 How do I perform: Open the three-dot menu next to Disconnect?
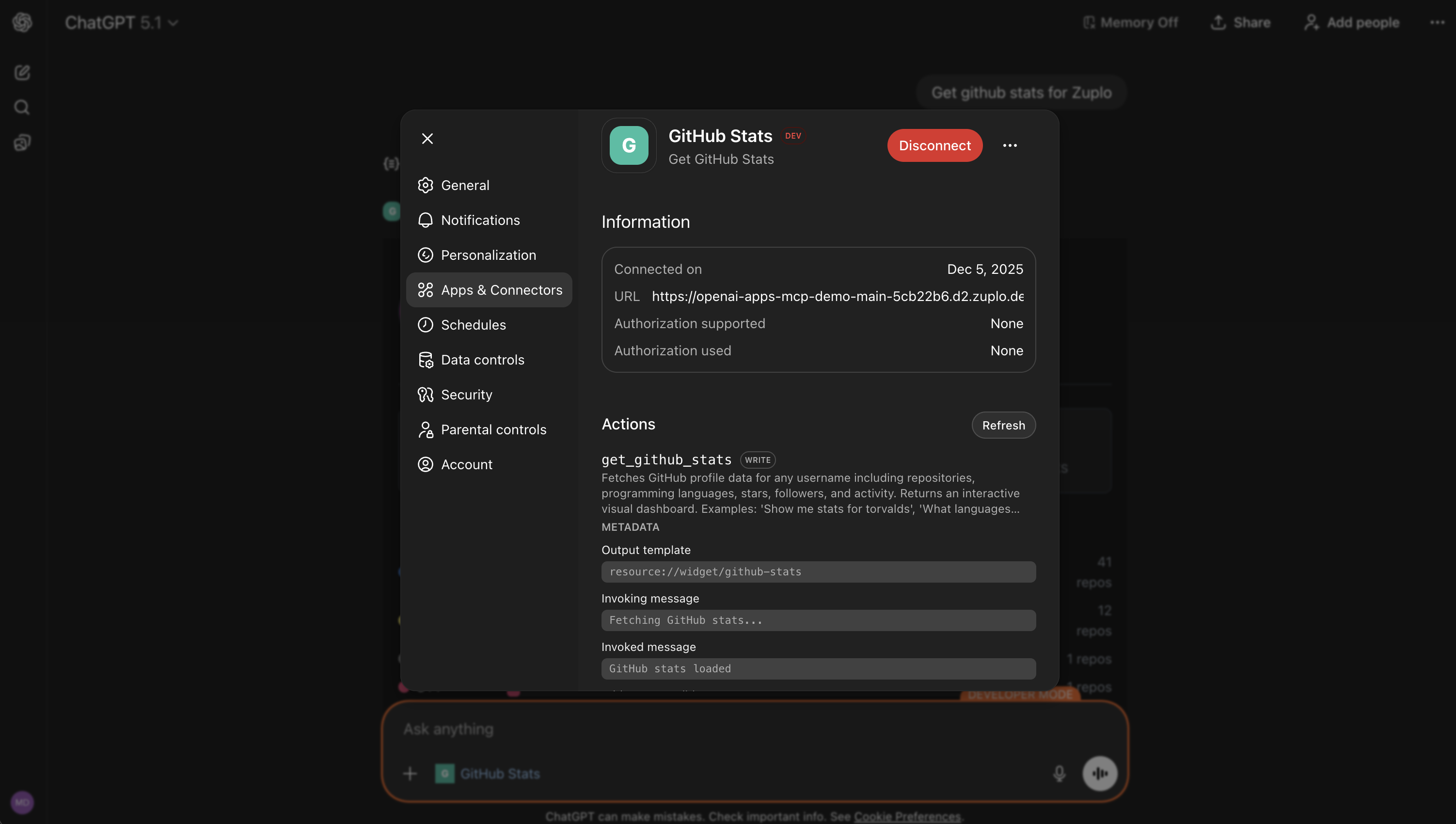(x=1010, y=145)
